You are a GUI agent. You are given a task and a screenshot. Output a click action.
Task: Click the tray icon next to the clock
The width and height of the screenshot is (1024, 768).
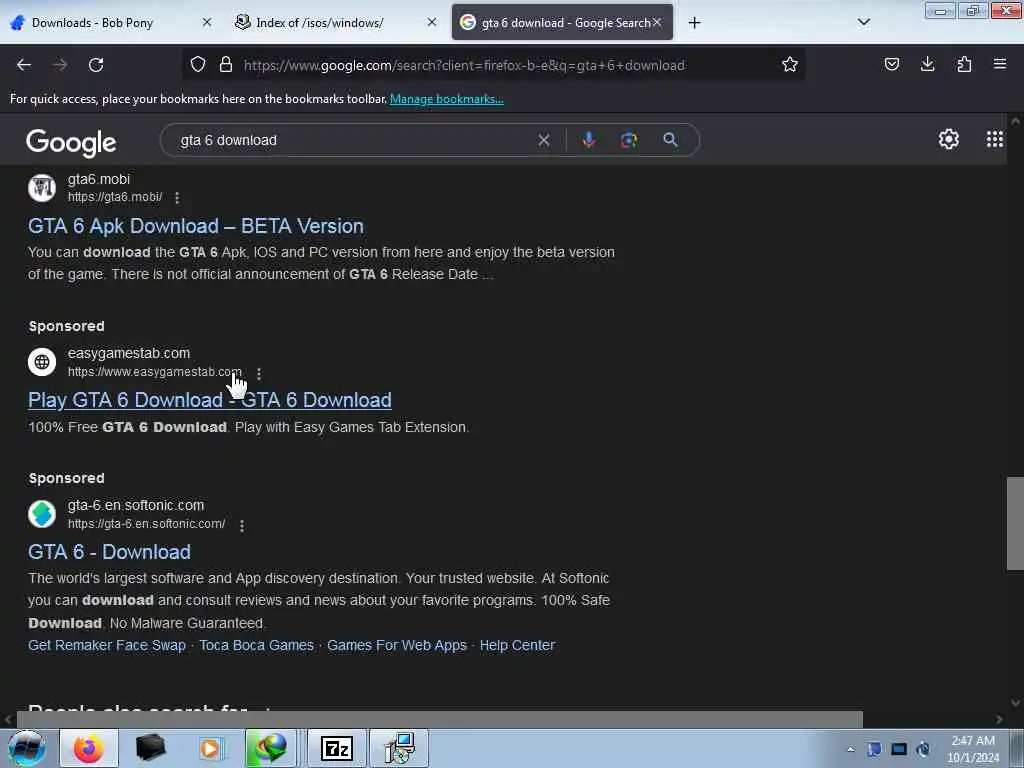pos(923,749)
